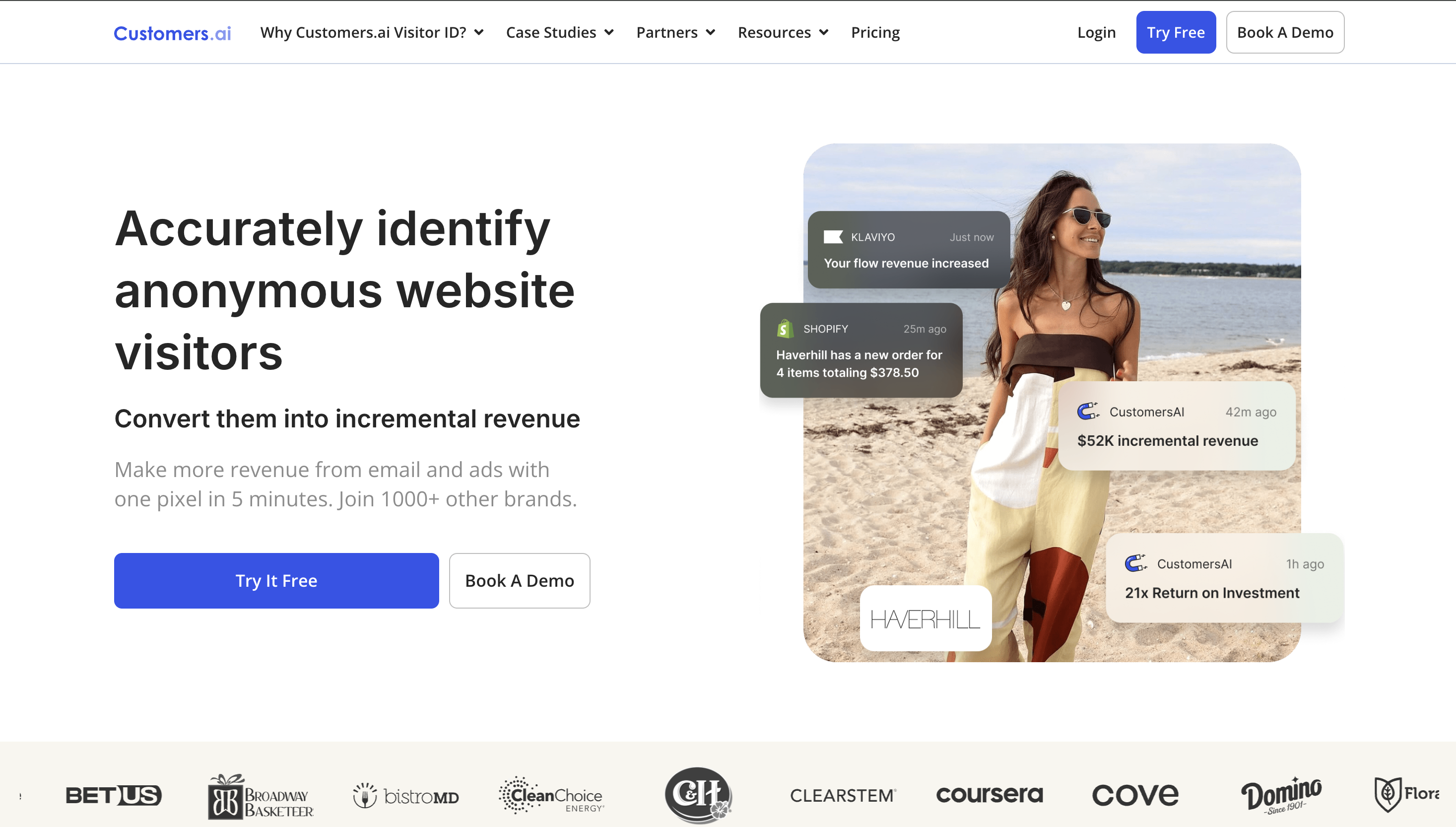Viewport: 1456px width, 827px height.
Task: Click the Coursera logo
Action: point(990,795)
